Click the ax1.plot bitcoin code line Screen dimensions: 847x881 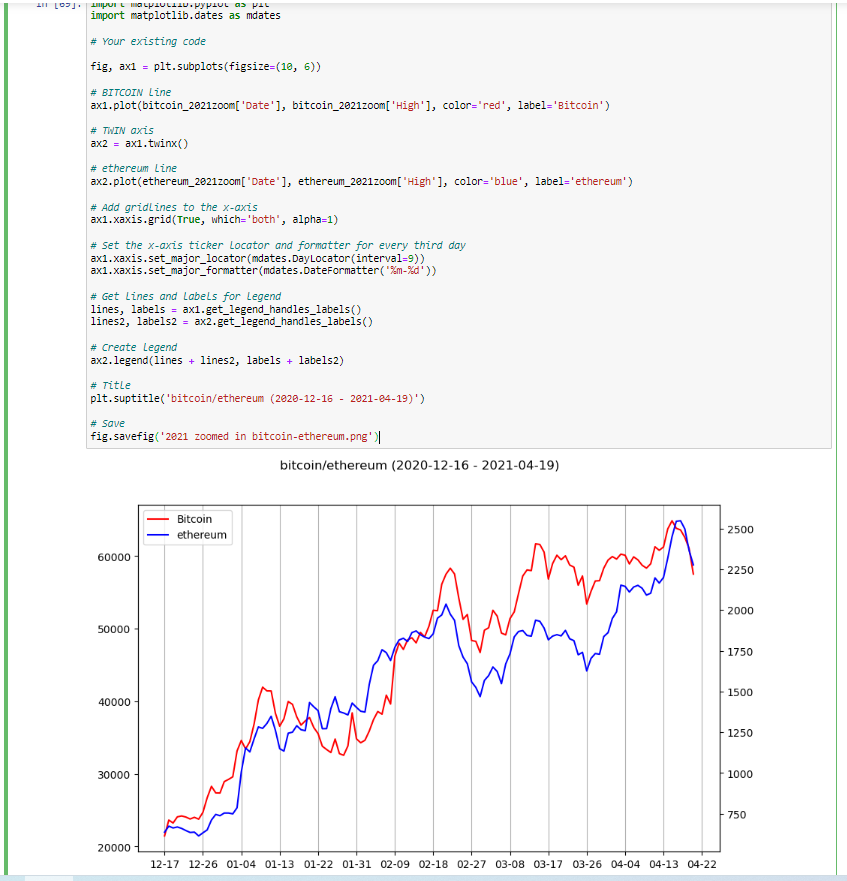tap(350, 105)
